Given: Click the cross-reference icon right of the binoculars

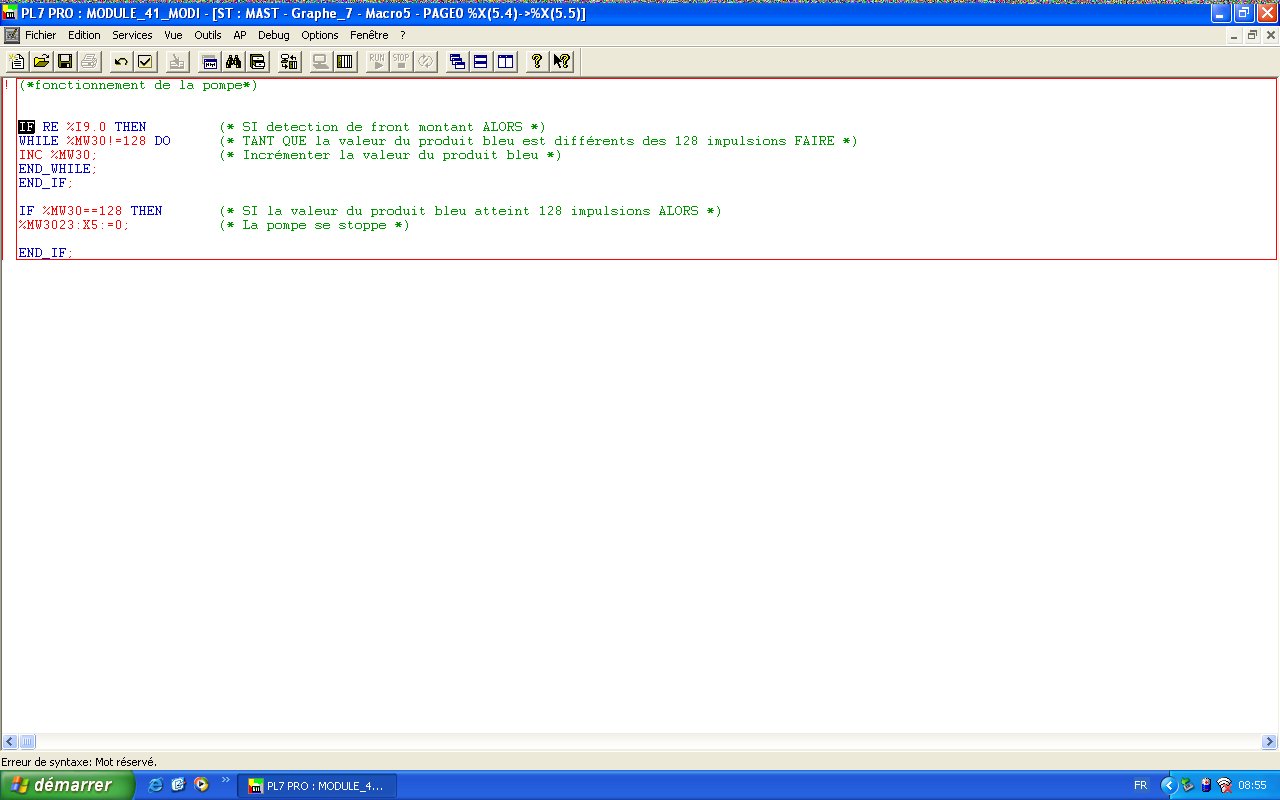Looking at the screenshot, I should pos(258,62).
